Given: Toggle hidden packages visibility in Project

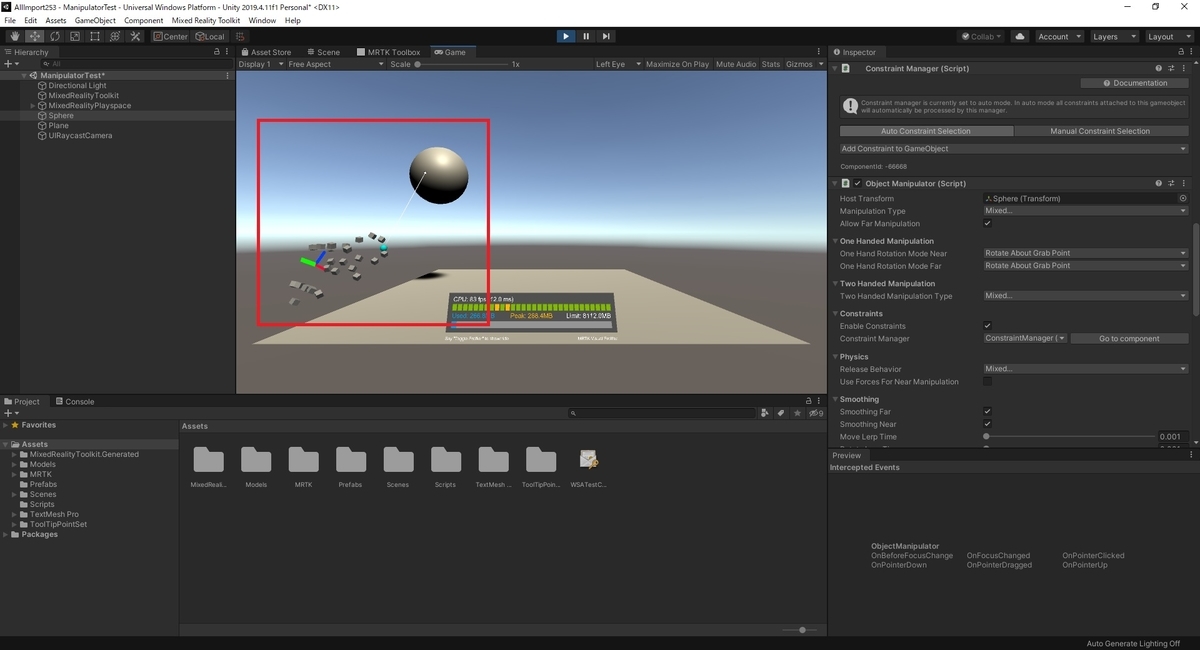Looking at the screenshot, I should (x=818, y=412).
